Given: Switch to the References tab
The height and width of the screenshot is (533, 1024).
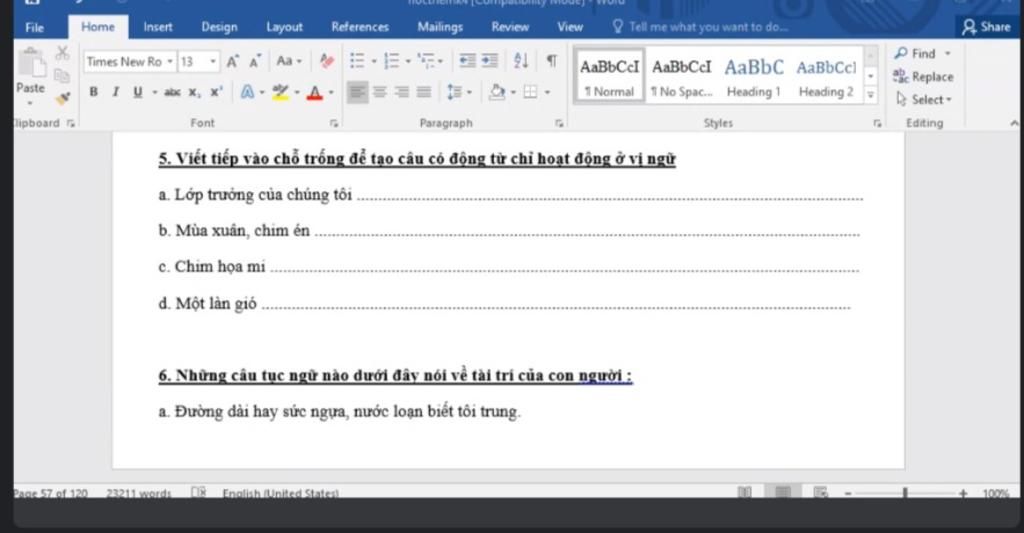Looking at the screenshot, I should pyautogui.click(x=360, y=27).
